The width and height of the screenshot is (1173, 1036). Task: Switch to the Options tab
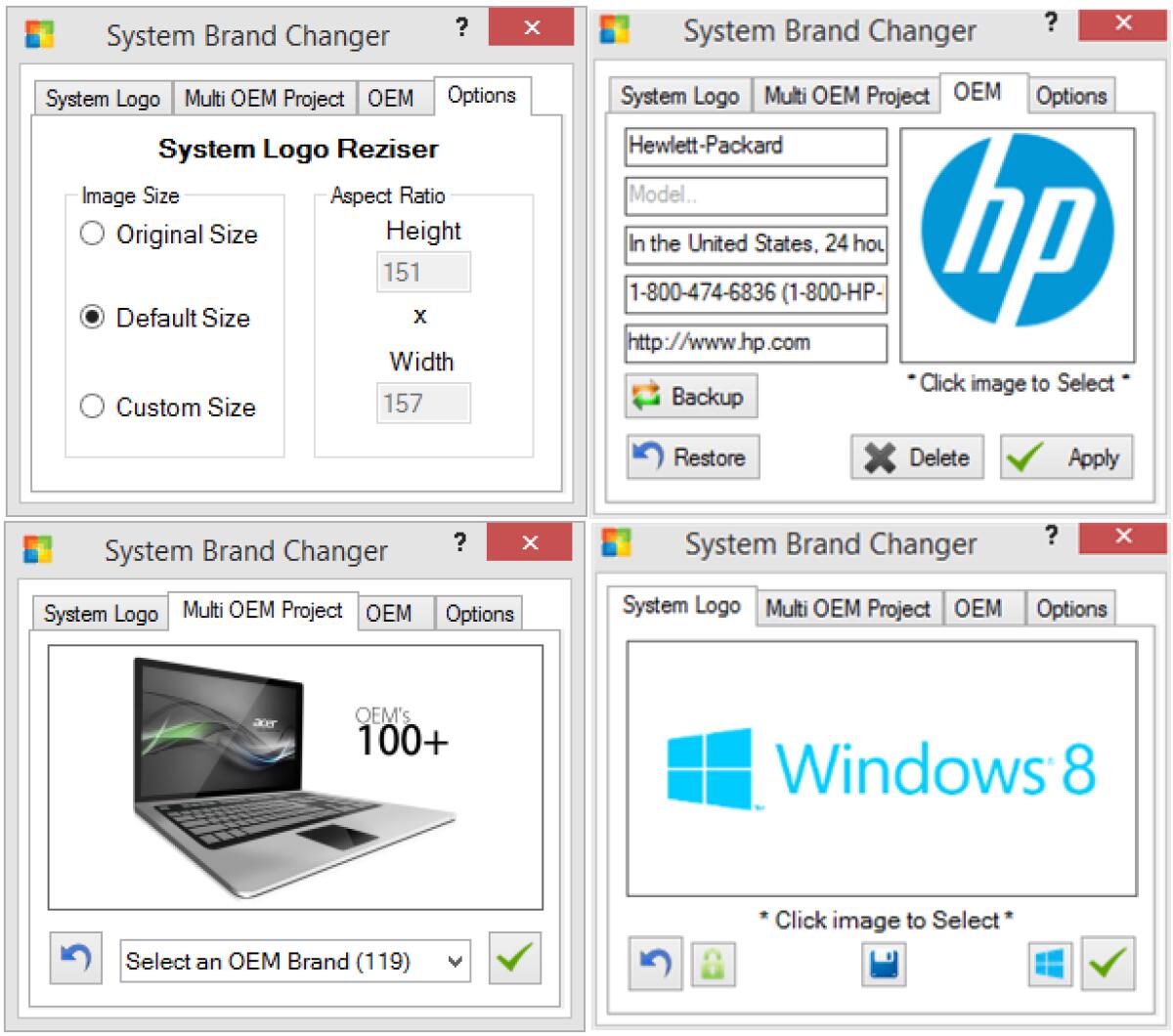(482, 97)
